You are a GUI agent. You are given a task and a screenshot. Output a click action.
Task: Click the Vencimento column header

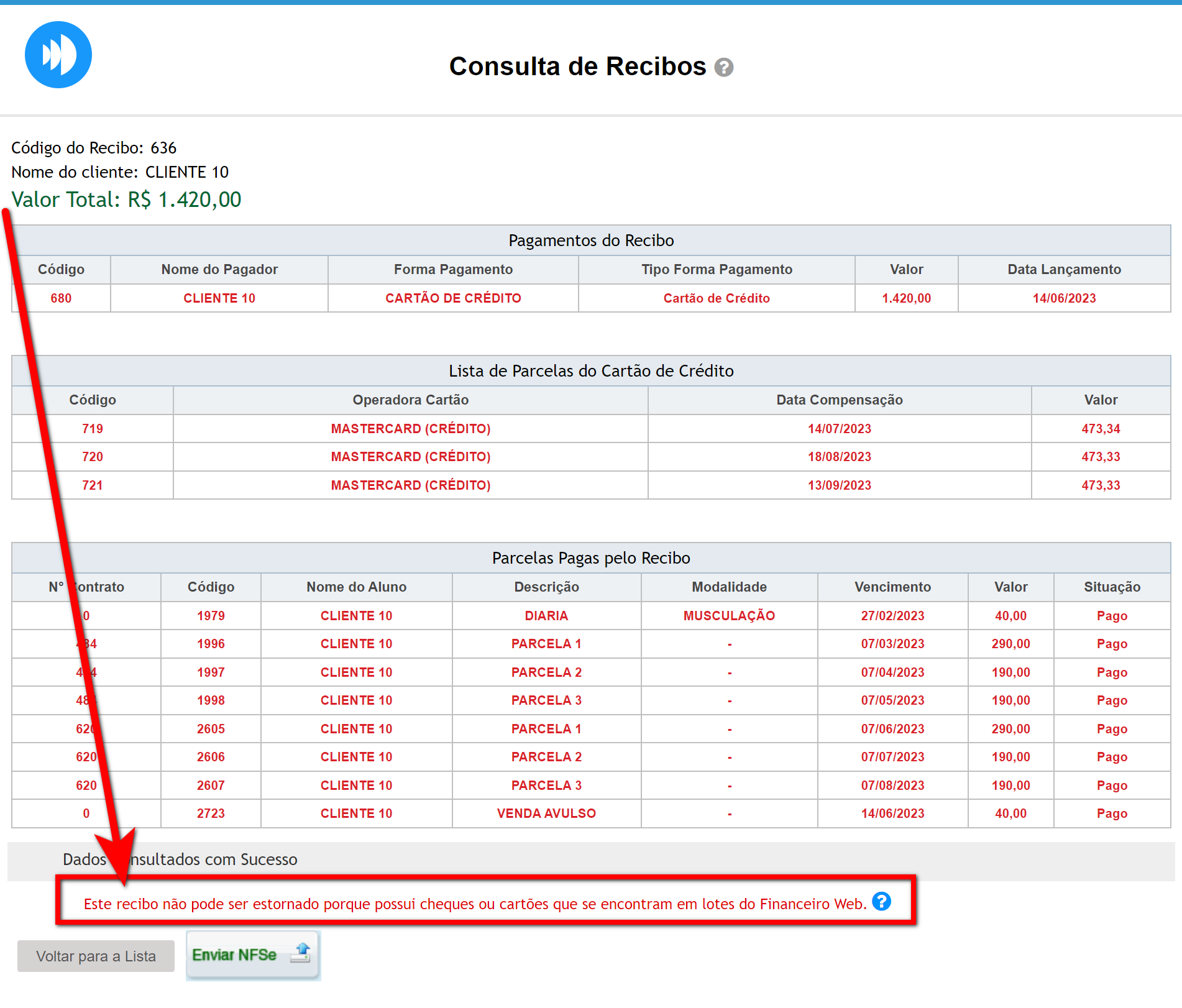(x=892, y=587)
